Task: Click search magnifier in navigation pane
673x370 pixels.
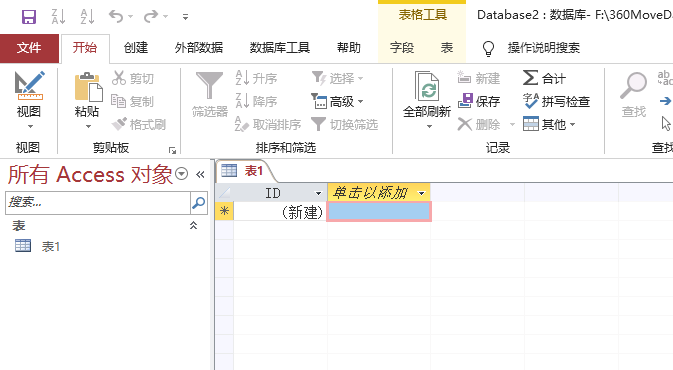Action: pyautogui.click(x=199, y=203)
